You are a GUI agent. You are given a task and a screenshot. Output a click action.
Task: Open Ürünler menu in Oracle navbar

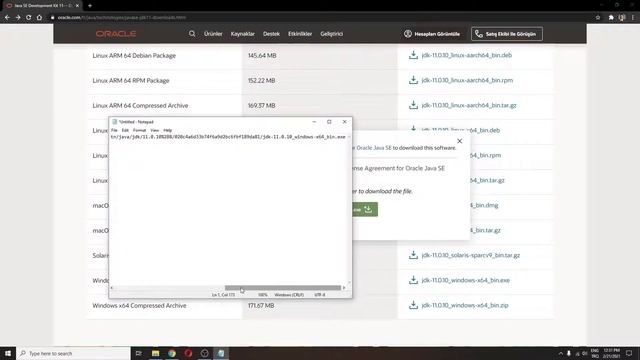click(x=213, y=34)
